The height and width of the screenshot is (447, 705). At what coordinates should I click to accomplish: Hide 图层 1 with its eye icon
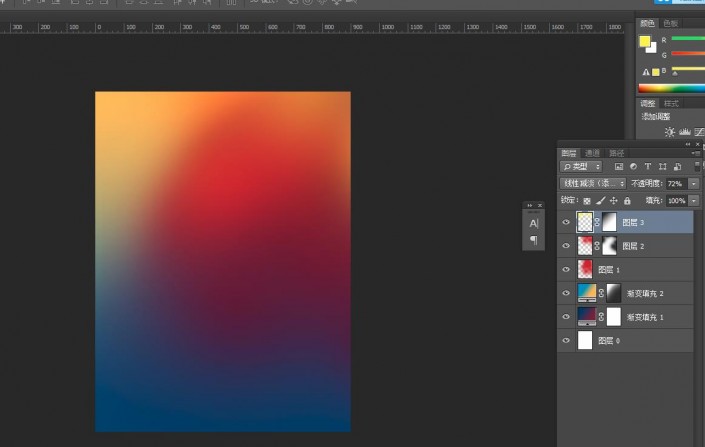566,270
